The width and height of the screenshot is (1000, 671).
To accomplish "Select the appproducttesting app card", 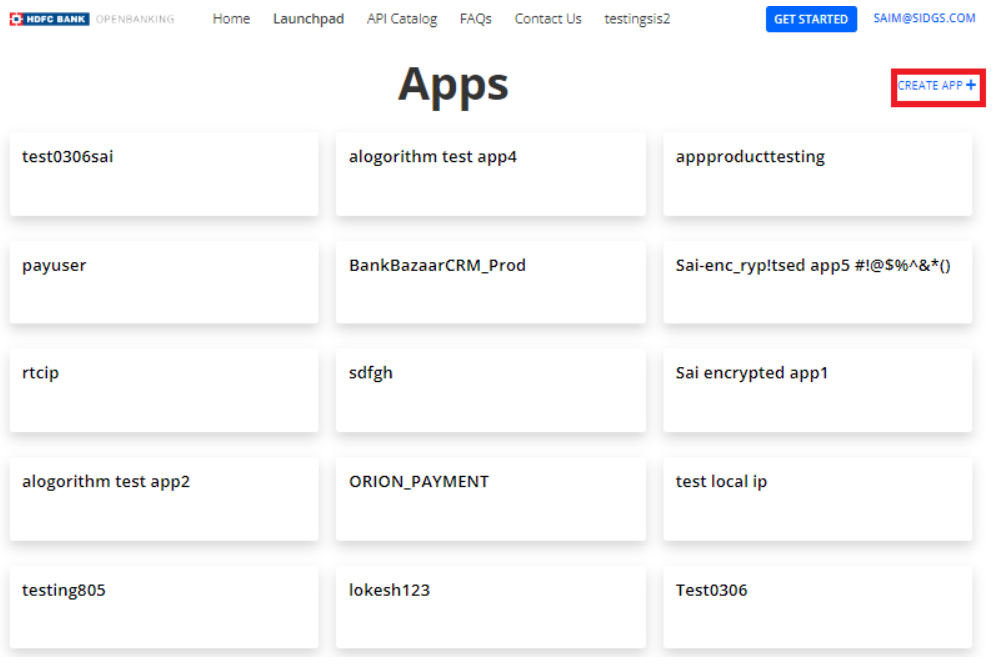I will coord(817,173).
